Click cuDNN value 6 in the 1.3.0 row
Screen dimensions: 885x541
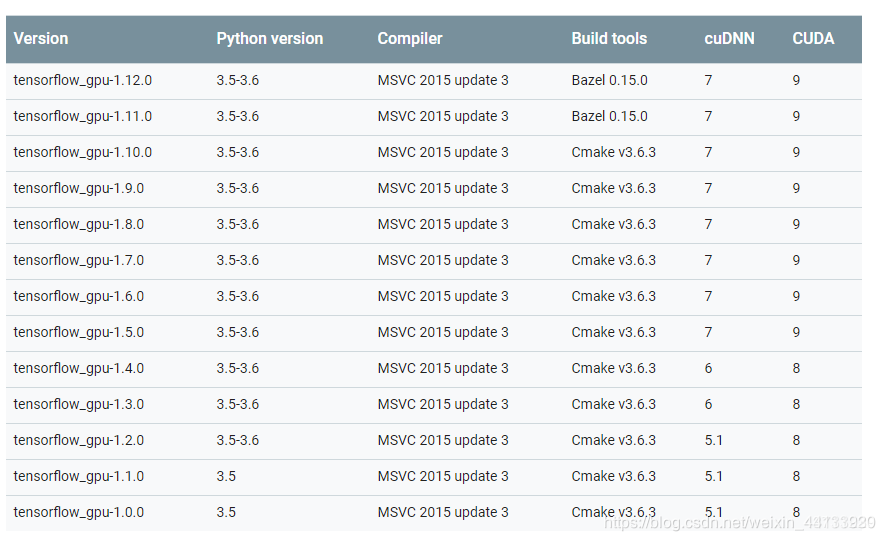click(x=708, y=404)
